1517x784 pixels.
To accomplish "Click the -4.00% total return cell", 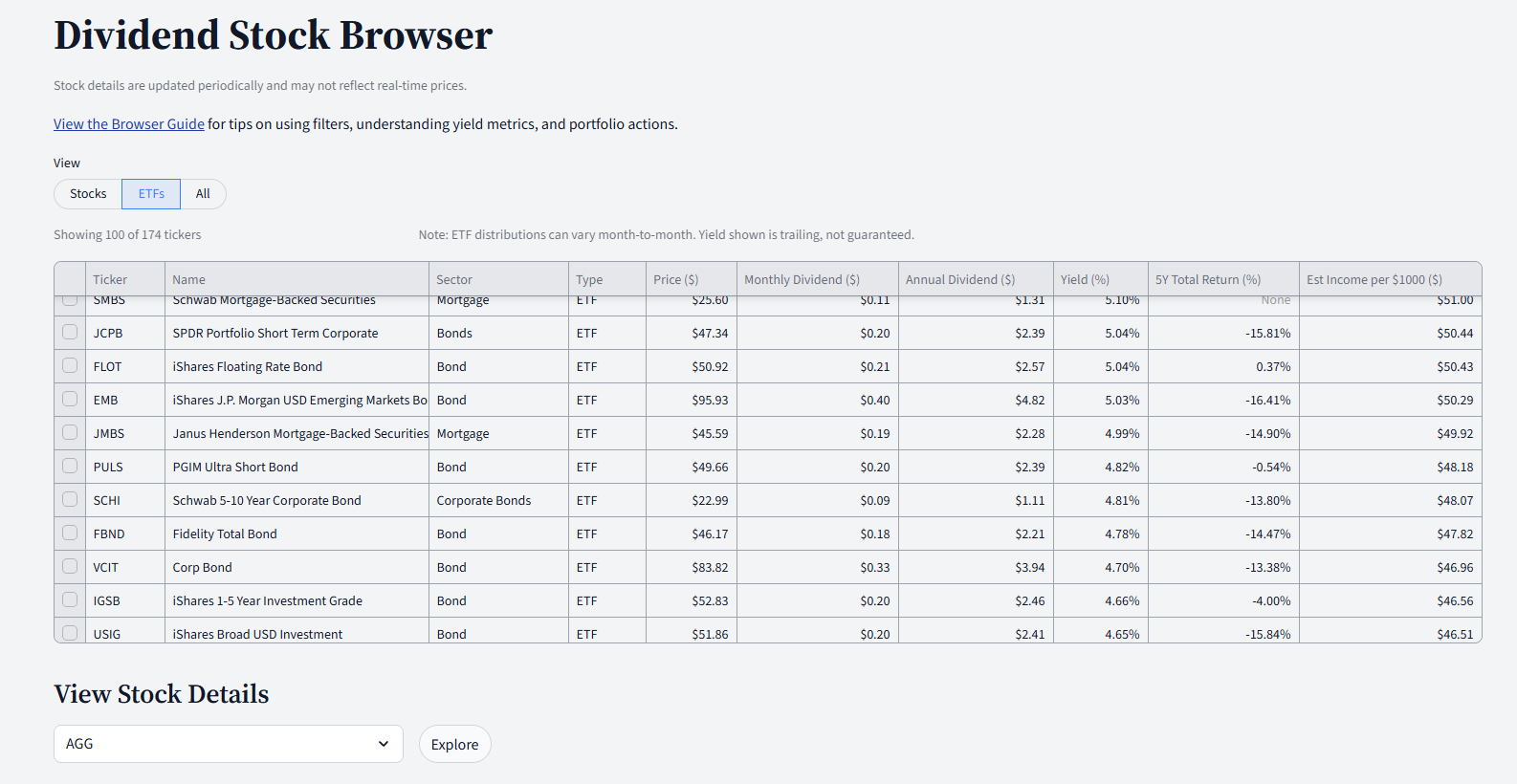I will click(x=1223, y=600).
